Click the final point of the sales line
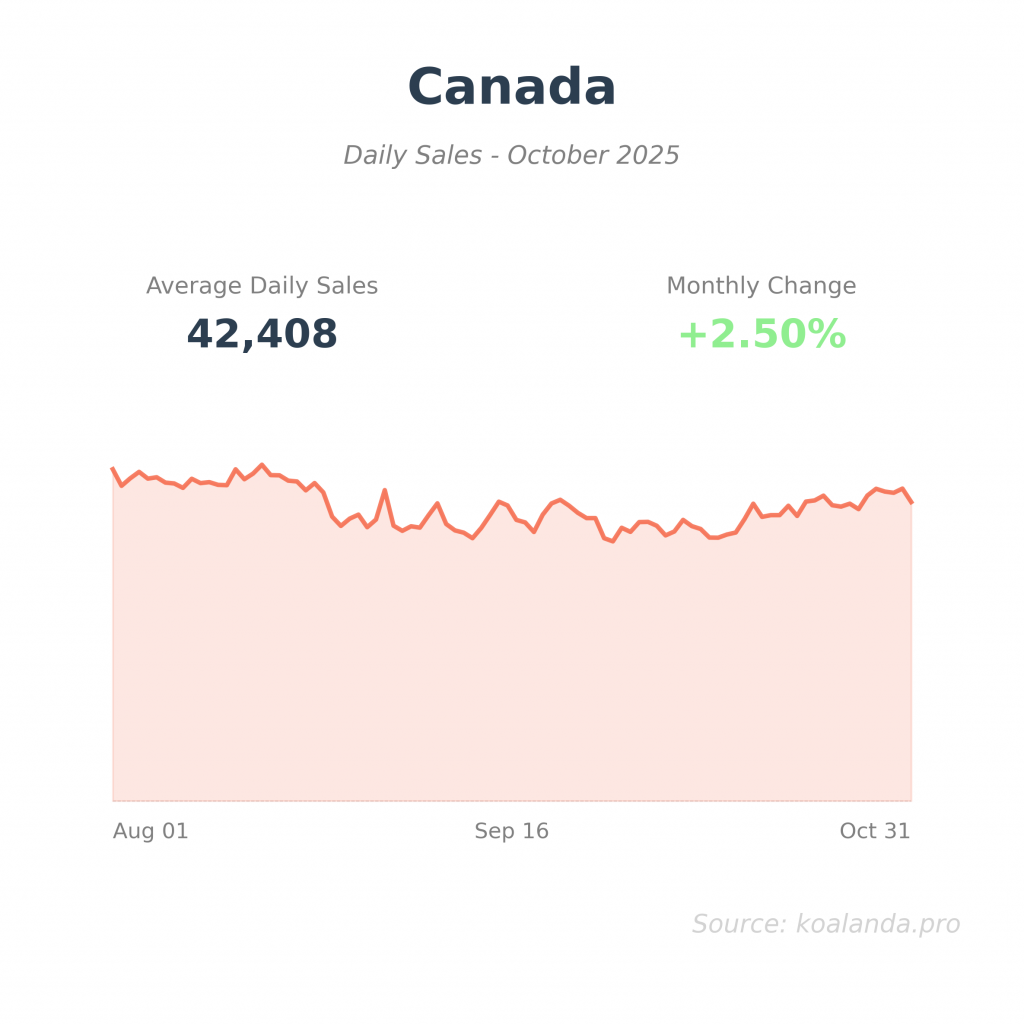The width and height of the screenshot is (1024, 1024). [x=911, y=502]
